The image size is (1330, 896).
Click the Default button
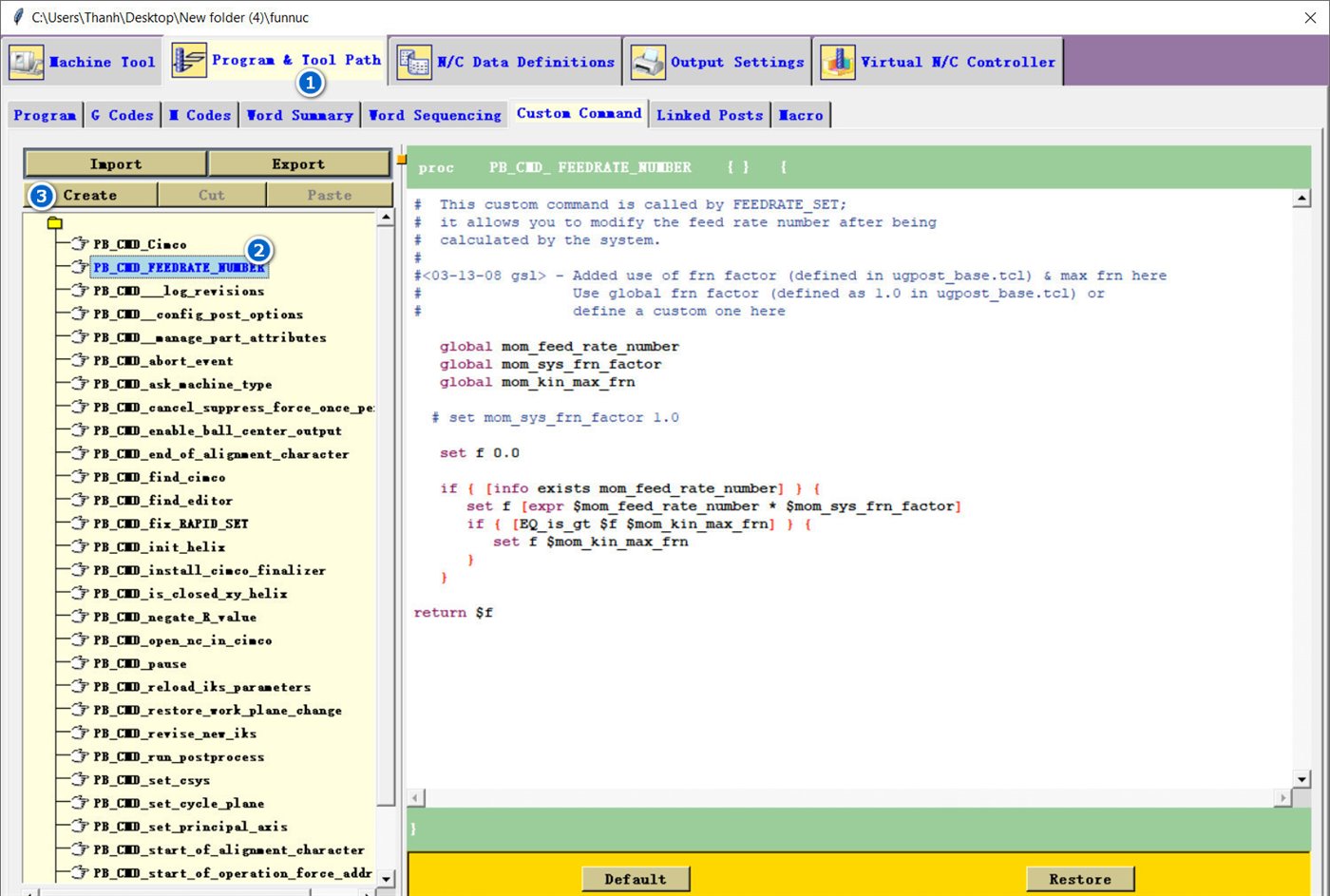tap(636, 879)
